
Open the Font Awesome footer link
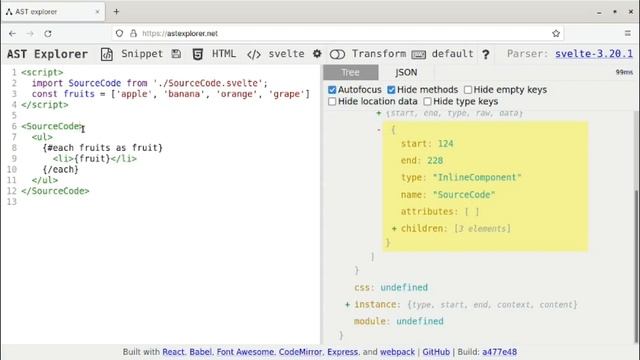tap(245, 352)
